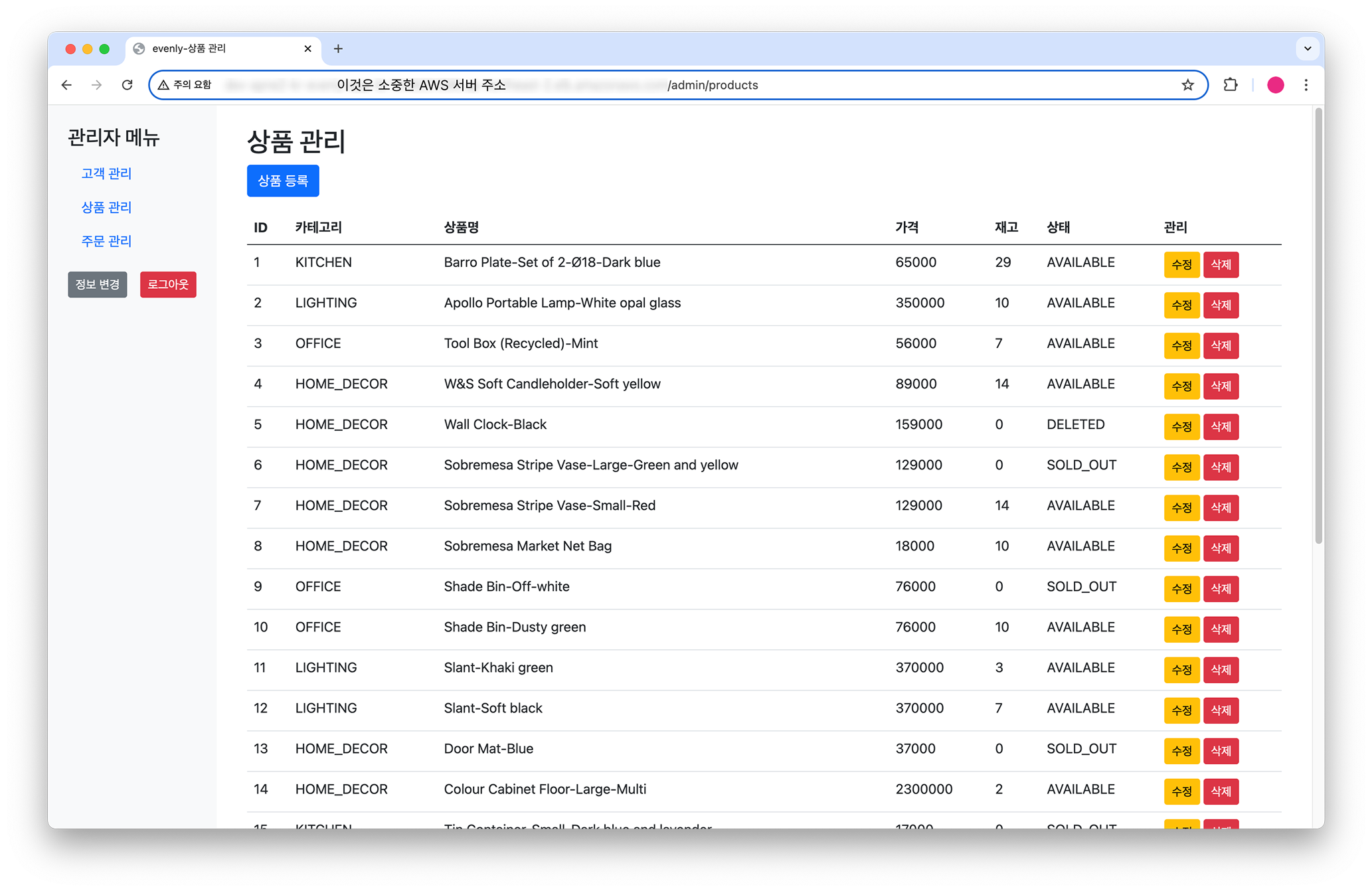Close the evenly-상품 관리 tab

click(x=307, y=48)
